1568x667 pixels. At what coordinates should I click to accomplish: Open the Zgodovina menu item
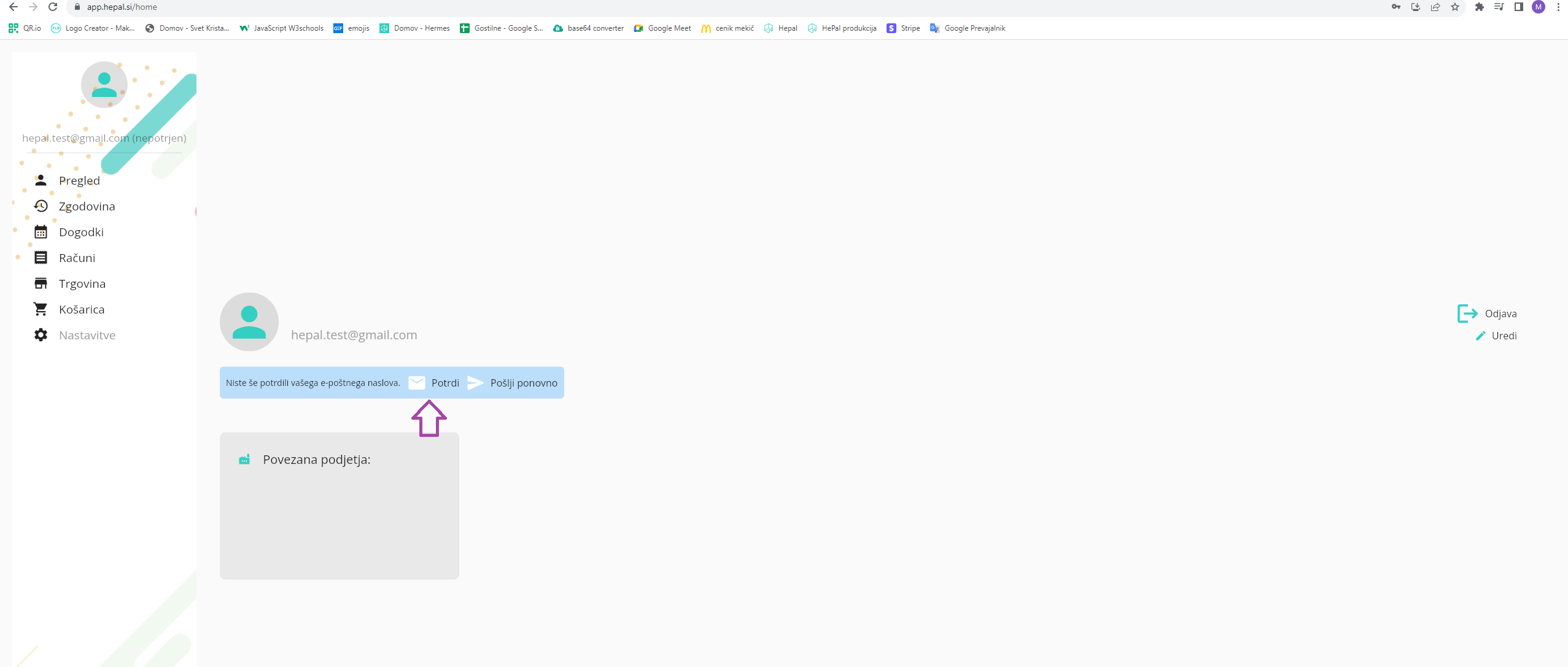coord(87,206)
